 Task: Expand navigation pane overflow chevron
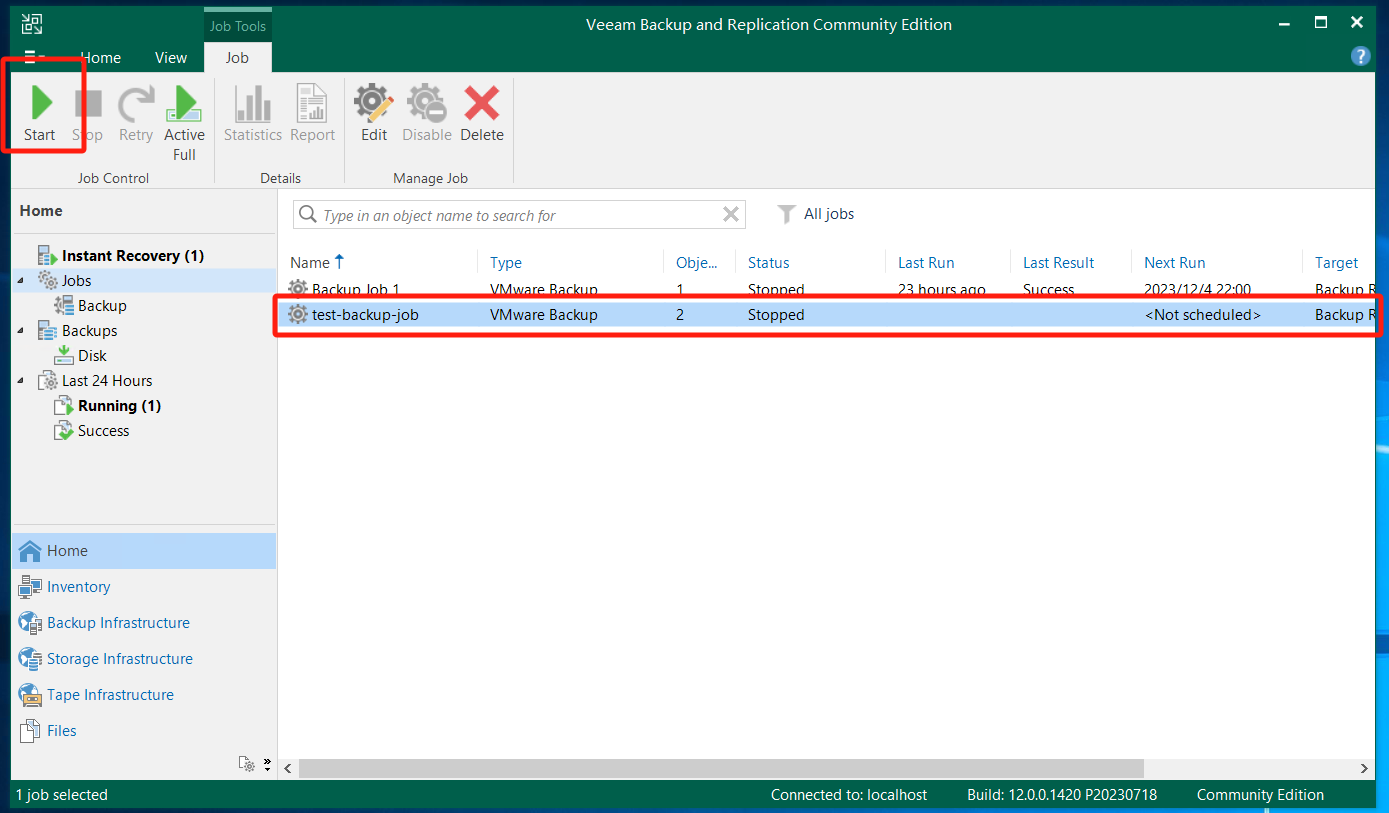[267, 764]
